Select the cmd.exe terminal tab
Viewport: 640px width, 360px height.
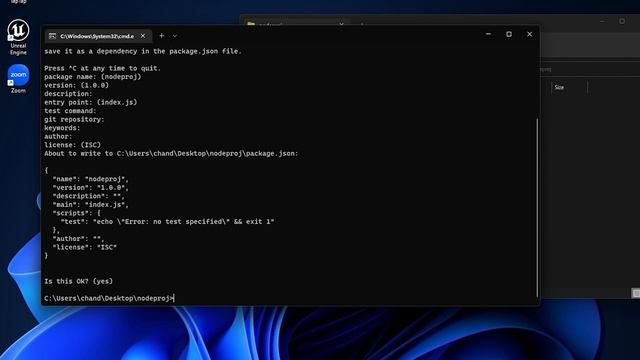(x=98, y=36)
